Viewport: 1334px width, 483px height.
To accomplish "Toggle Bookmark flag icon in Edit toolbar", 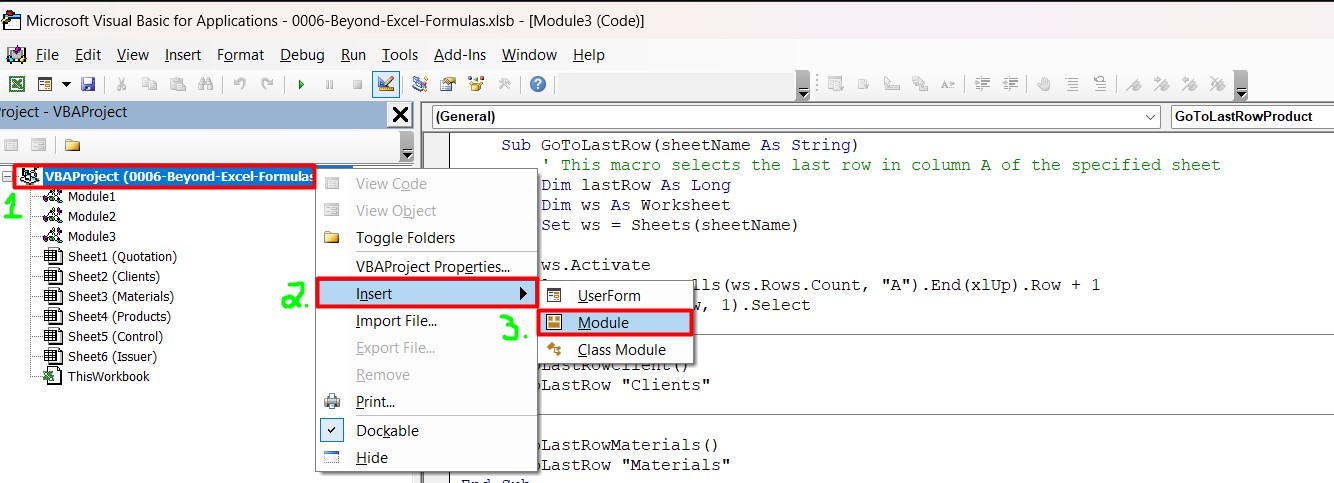I will (x=1134, y=84).
